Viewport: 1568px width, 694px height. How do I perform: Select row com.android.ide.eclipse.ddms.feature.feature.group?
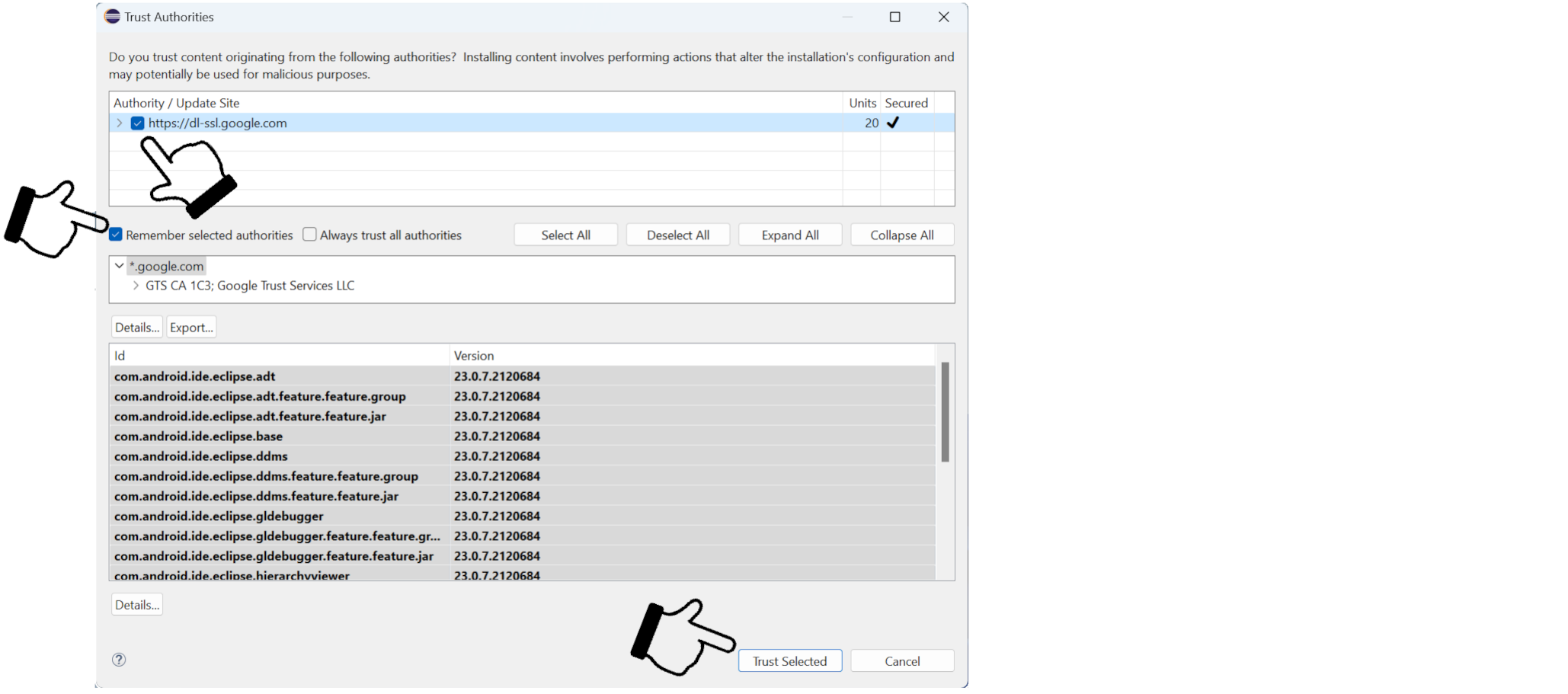(x=522, y=476)
